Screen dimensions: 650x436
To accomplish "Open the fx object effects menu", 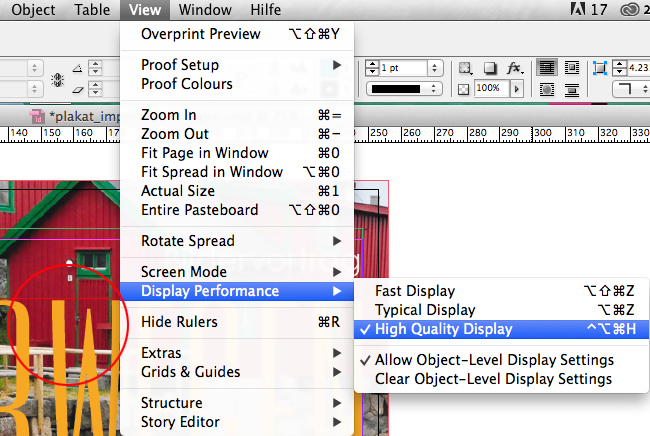I will [514, 68].
